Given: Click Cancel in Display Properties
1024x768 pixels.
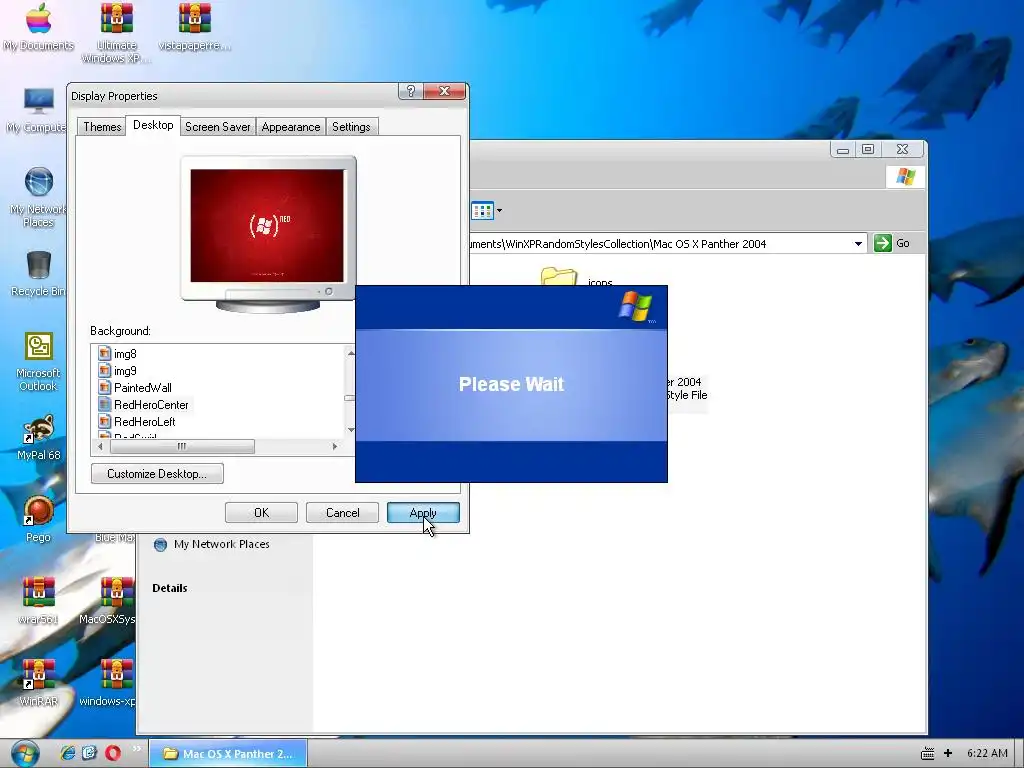Looking at the screenshot, I should [342, 513].
